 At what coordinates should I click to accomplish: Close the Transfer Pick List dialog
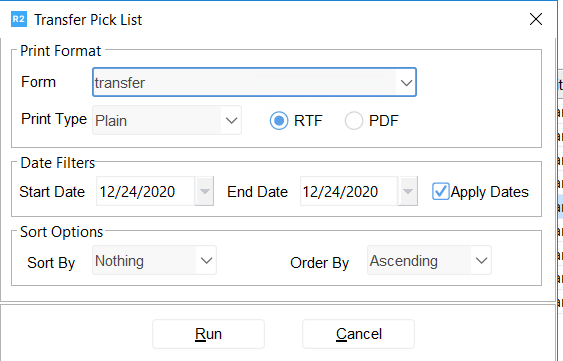tap(535, 19)
